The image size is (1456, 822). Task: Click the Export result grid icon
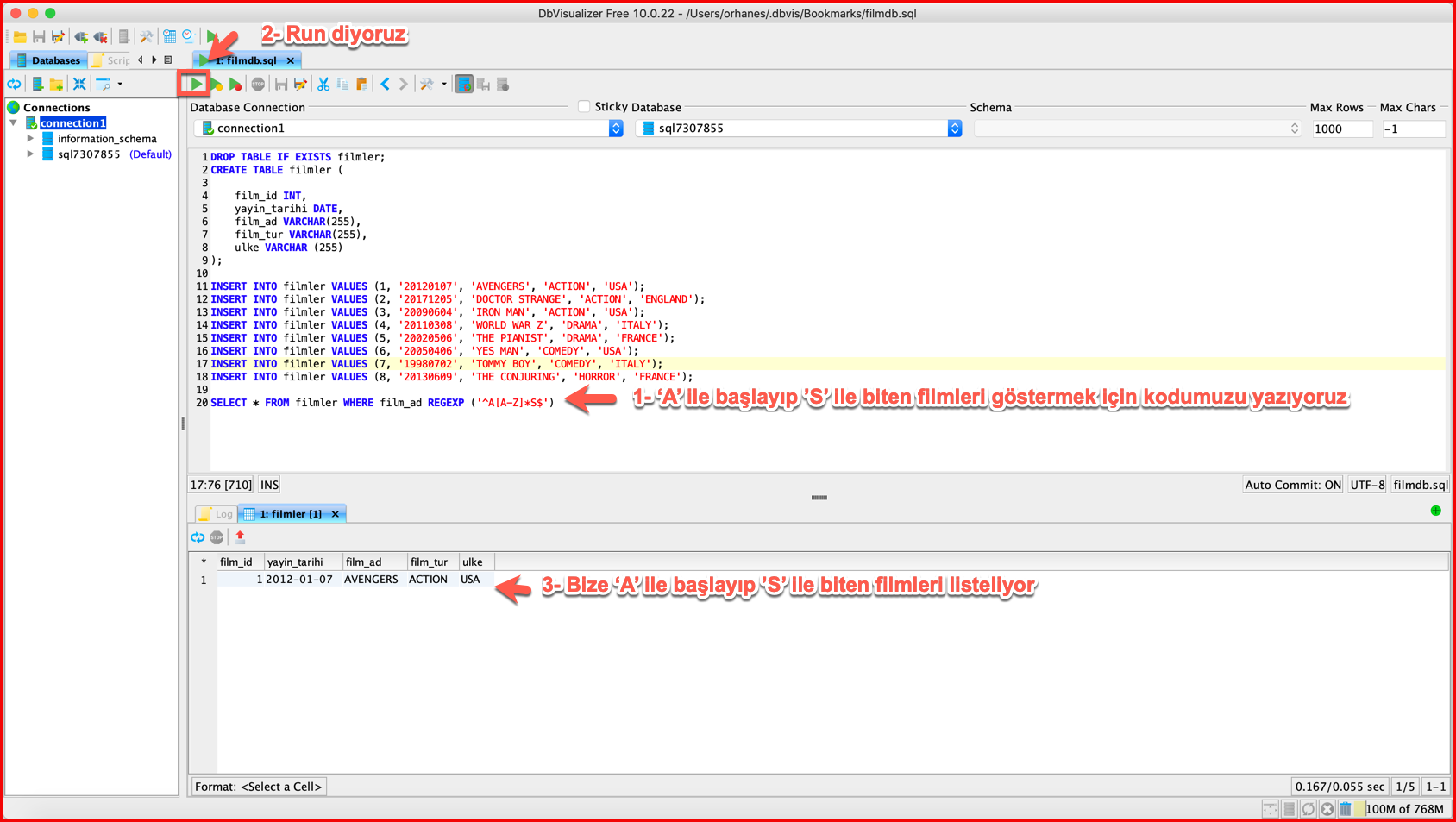[x=240, y=536]
